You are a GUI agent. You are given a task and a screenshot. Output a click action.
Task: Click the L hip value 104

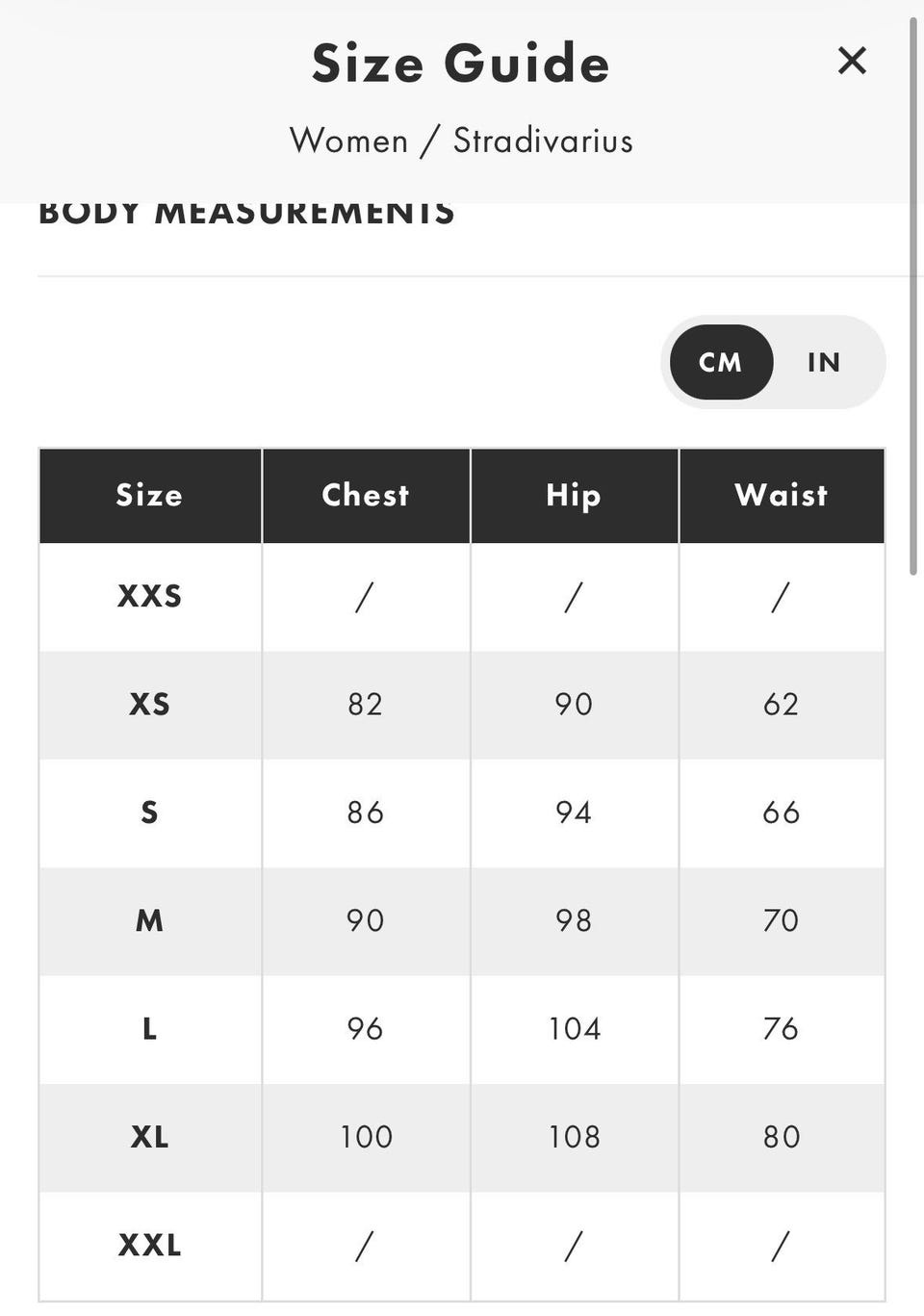(575, 1029)
